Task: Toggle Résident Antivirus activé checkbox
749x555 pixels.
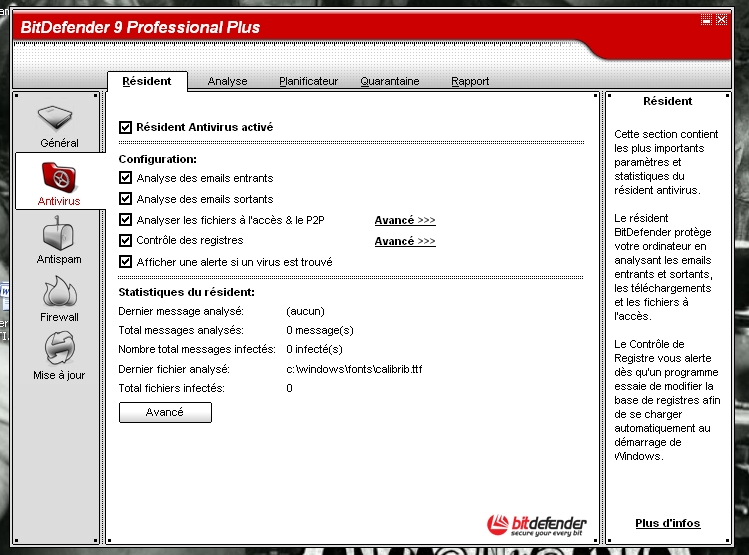Action: (x=125, y=127)
